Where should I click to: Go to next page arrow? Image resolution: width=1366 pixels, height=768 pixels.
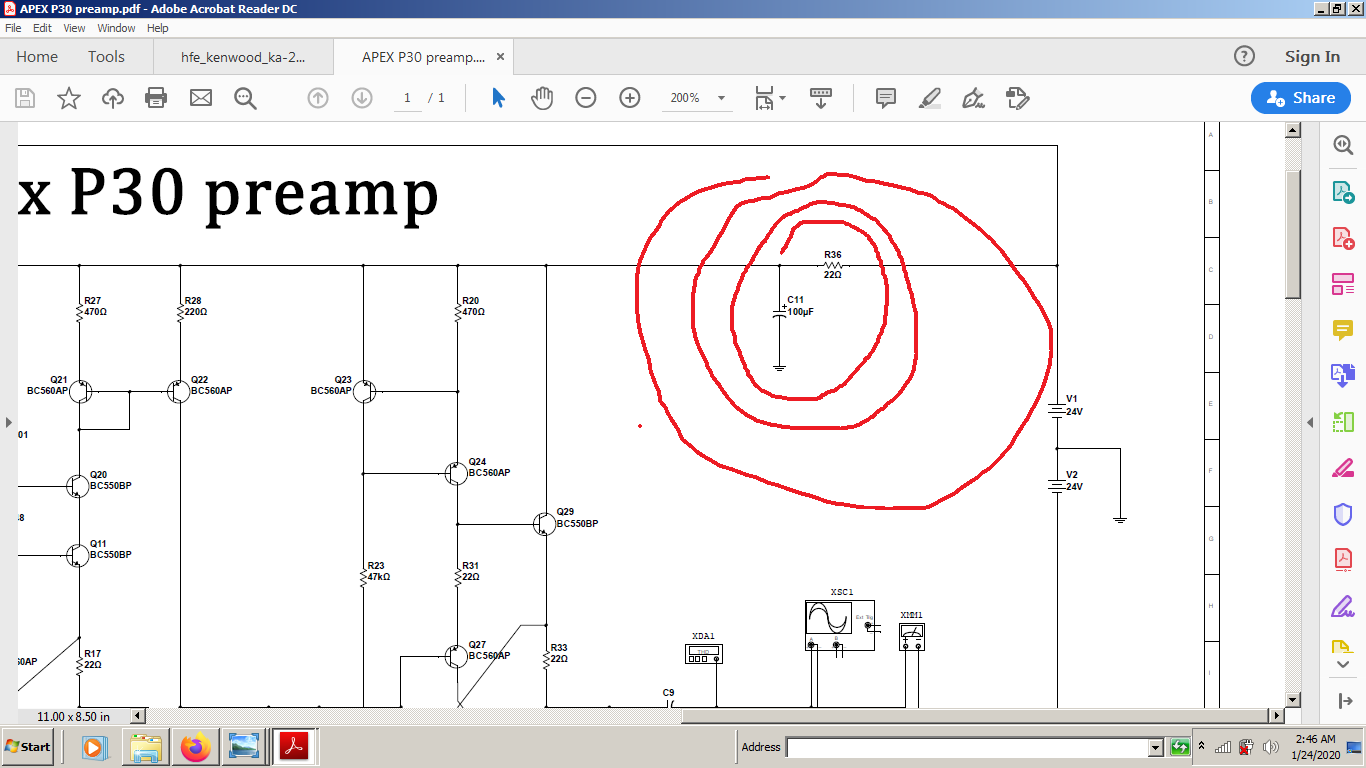pos(362,98)
